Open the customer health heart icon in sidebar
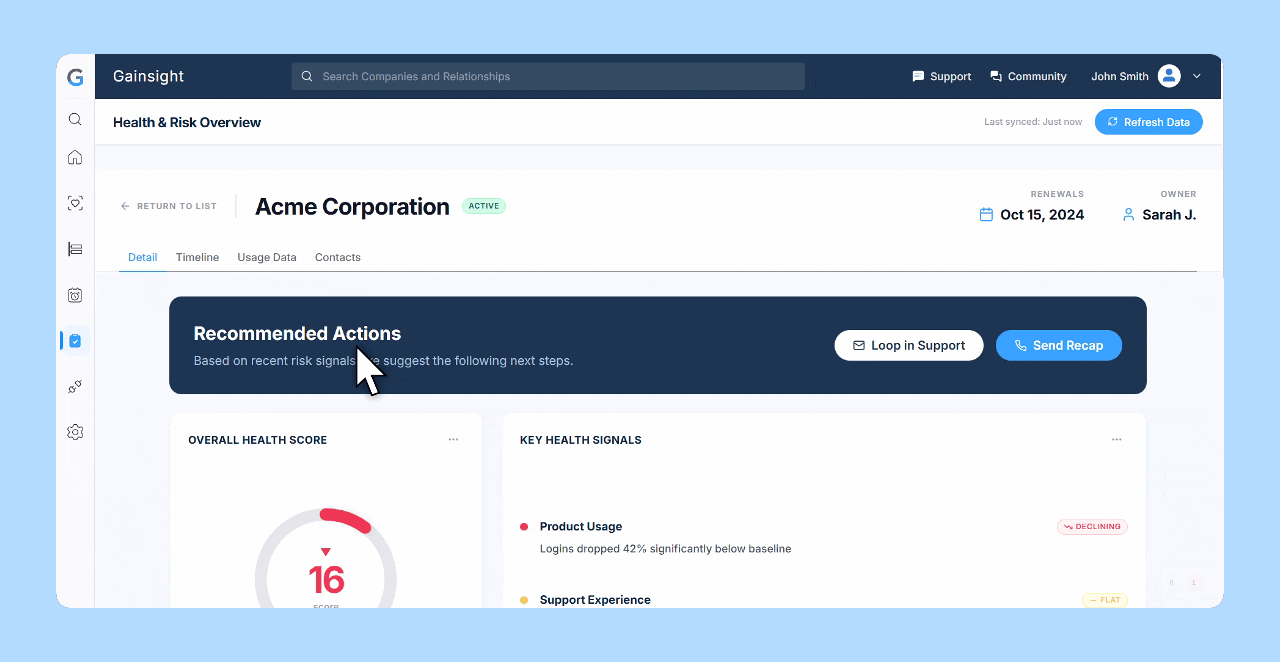This screenshot has width=1280, height=662. pos(75,203)
